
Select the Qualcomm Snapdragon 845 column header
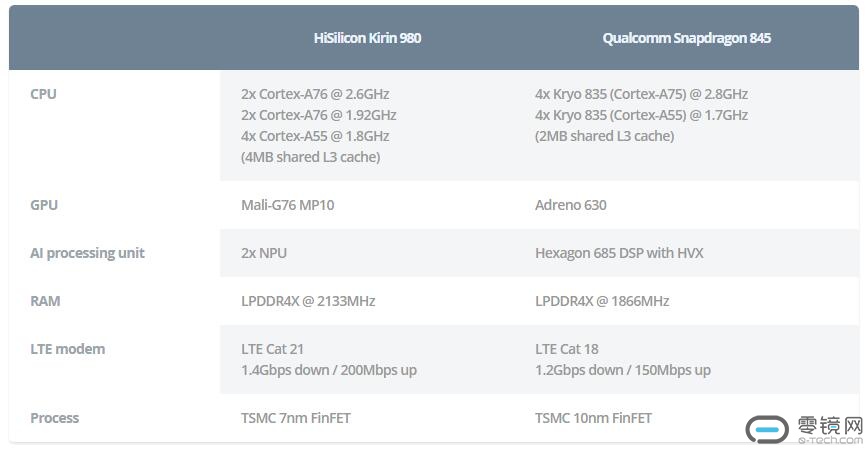point(686,38)
